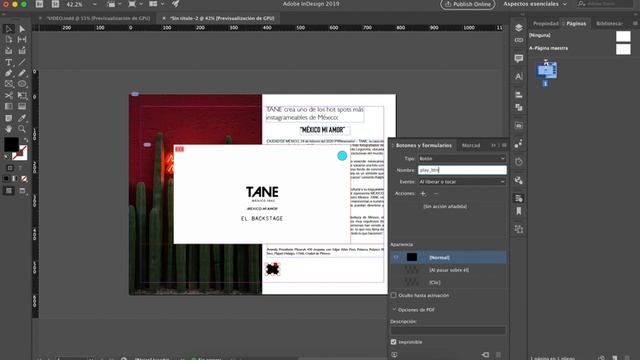The width and height of the screenshot is (640, 360).
Task: Select the Hand tool
Action: pyautogui.click(x=9, y=129)
